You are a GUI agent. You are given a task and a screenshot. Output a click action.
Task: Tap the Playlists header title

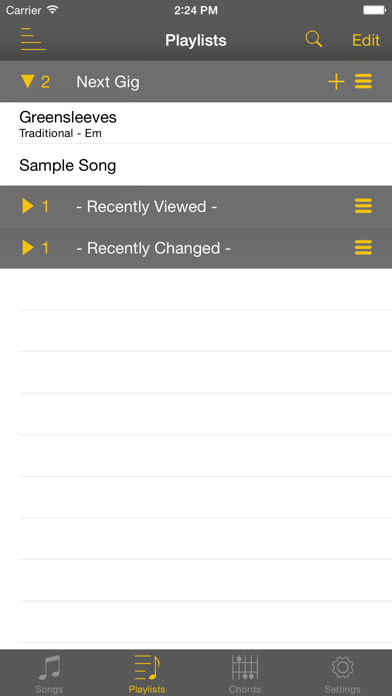(196, 40)
